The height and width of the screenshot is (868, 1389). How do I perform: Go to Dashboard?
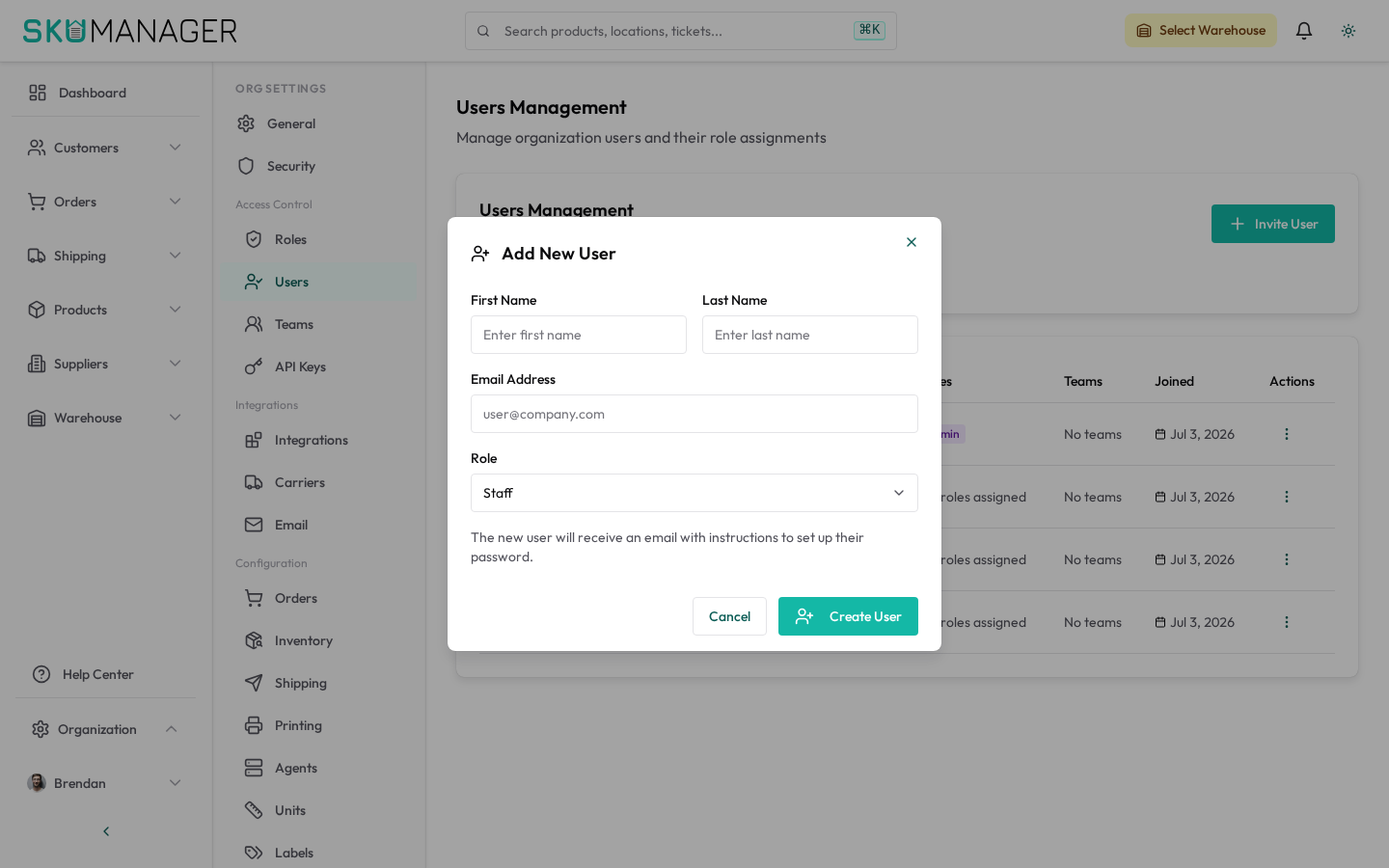click(106, 93)
